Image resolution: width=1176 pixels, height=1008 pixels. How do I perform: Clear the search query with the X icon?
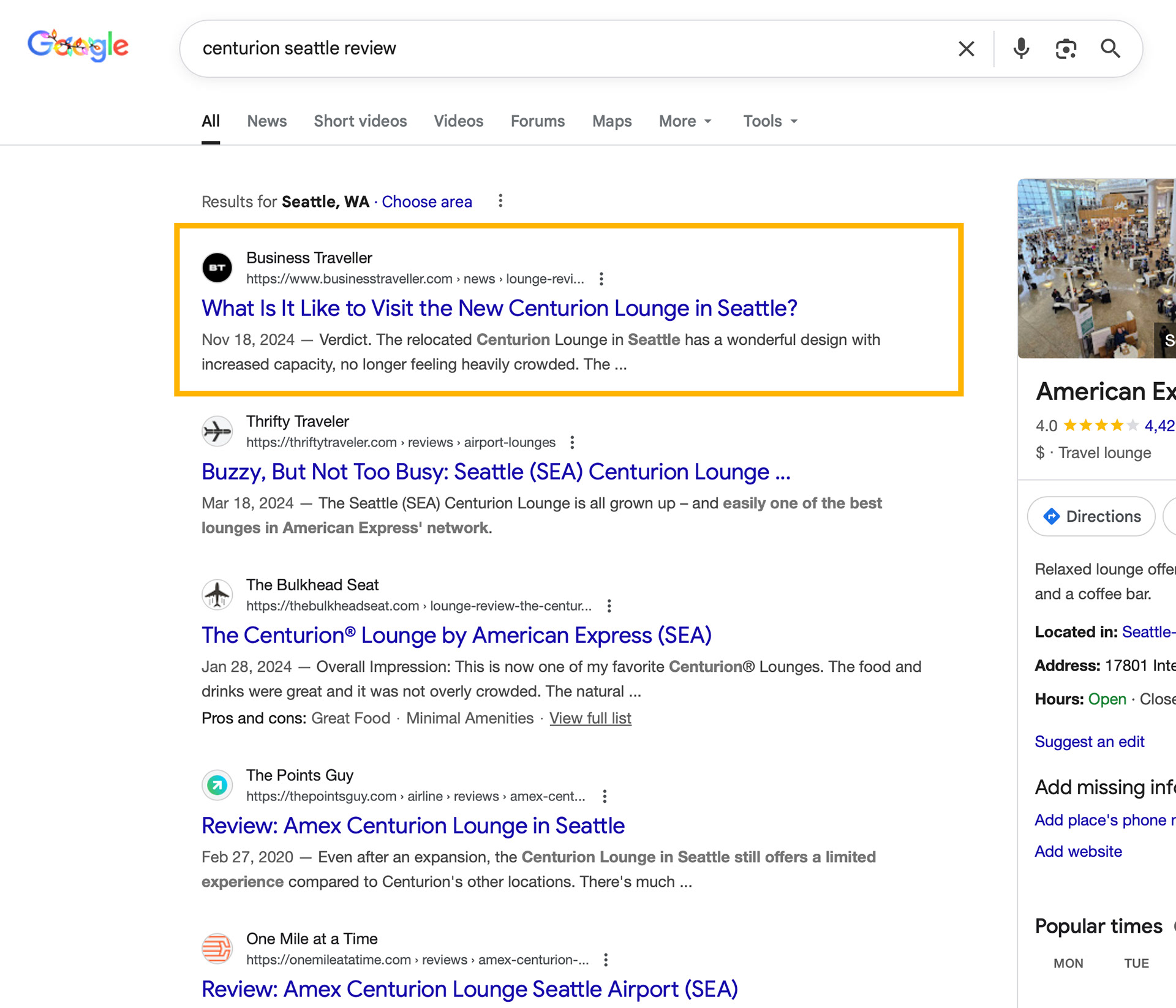pos(966,48)
